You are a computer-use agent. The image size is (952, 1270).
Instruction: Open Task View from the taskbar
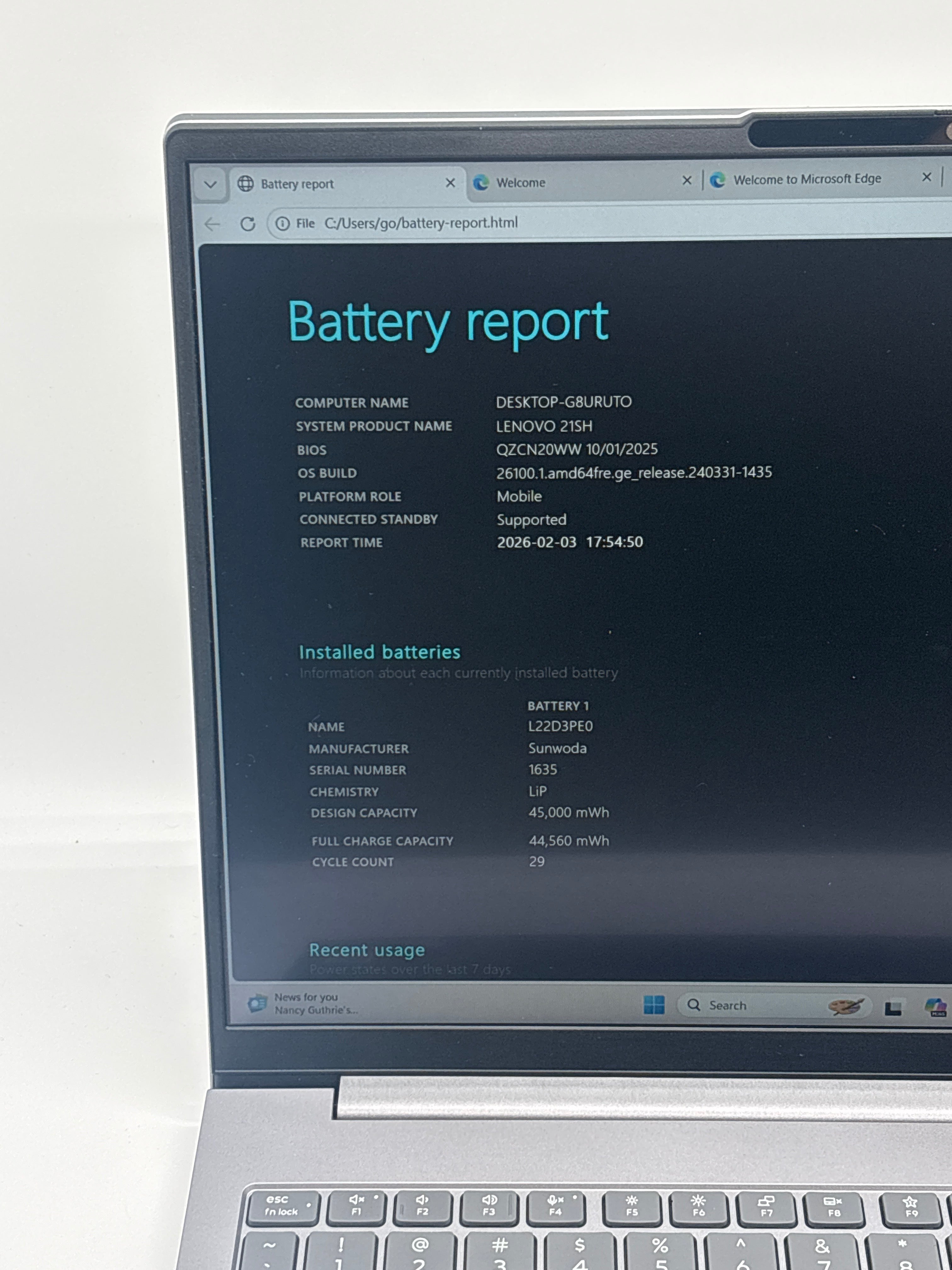click(892, 1008)
